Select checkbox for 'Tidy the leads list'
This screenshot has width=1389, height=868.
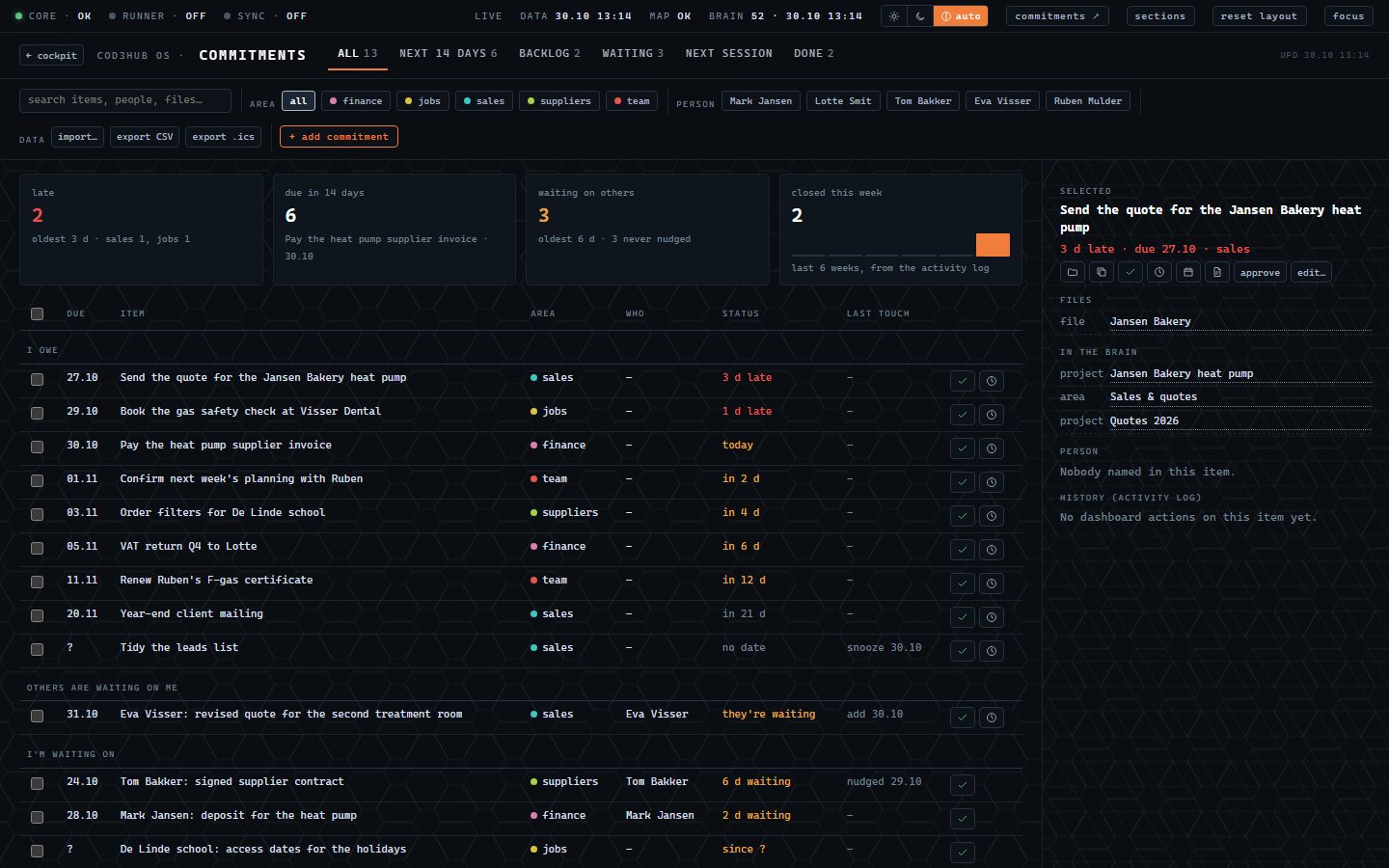pyautogui.click(x=37, y=649)
